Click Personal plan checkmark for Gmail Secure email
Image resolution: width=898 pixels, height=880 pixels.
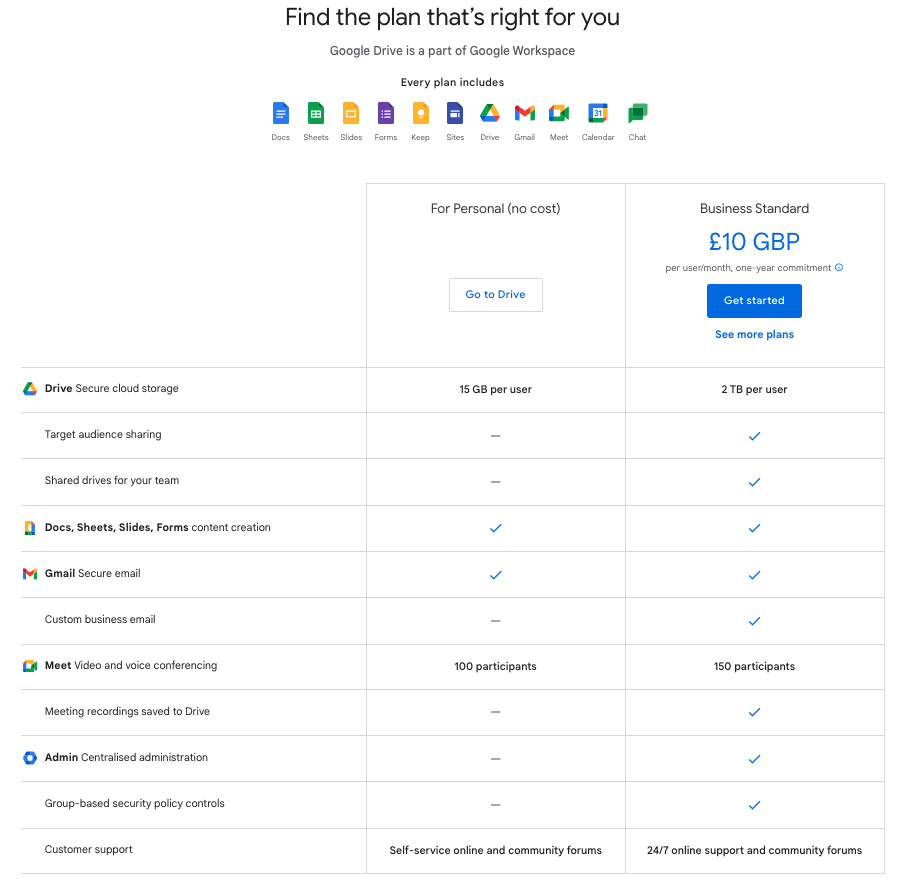pos(496,575)
